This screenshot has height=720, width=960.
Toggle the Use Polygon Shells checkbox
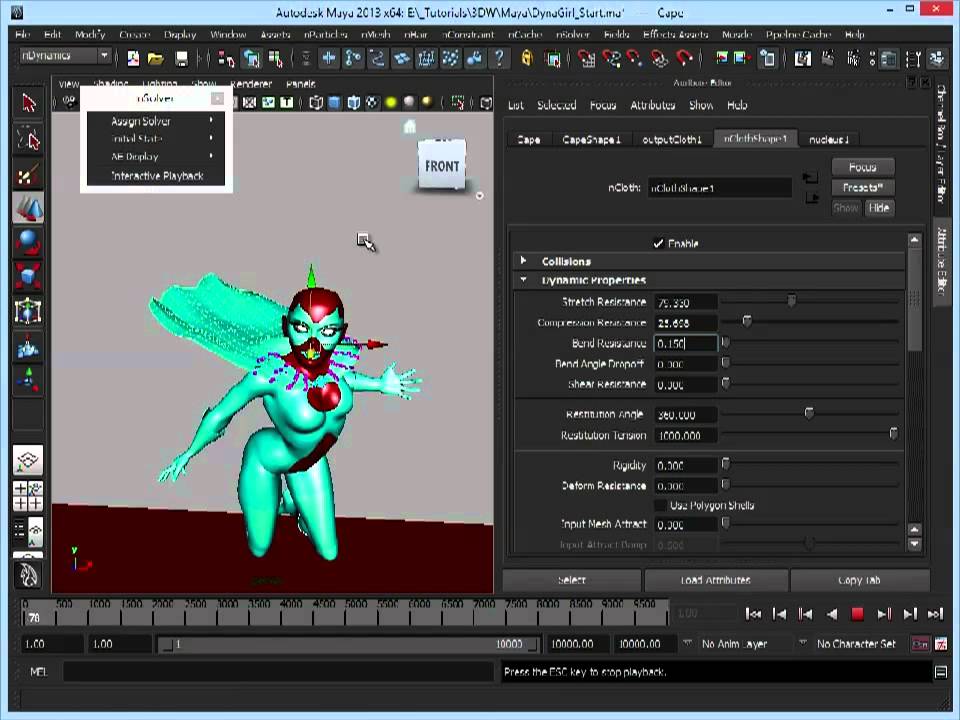point(660,505)
